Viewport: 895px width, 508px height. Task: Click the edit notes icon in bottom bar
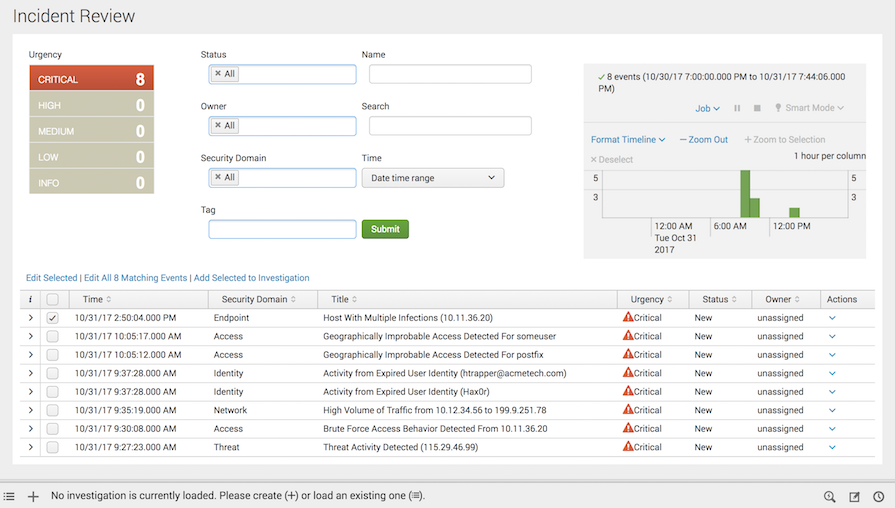pos(854,497)
